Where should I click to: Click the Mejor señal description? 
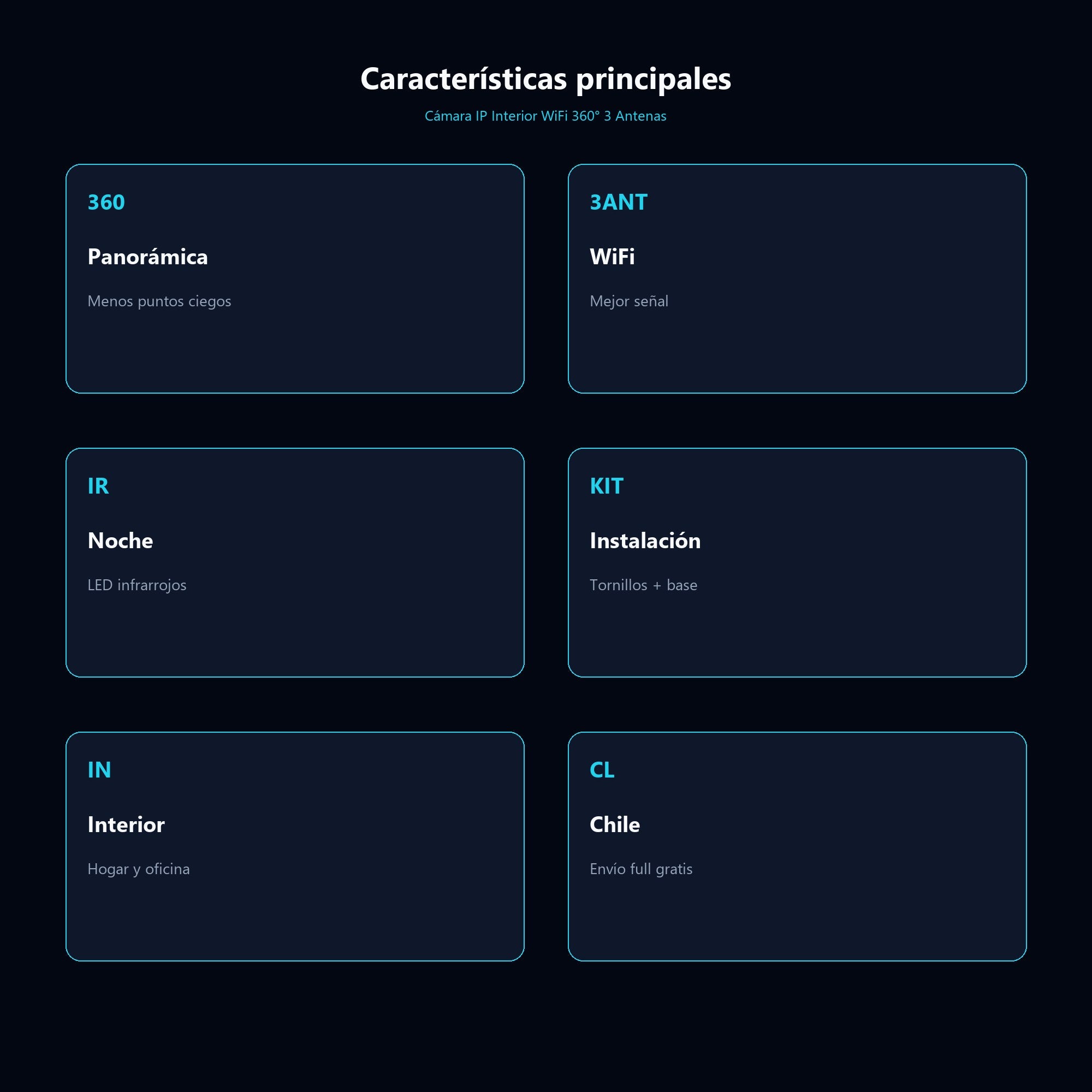[628, 301]
